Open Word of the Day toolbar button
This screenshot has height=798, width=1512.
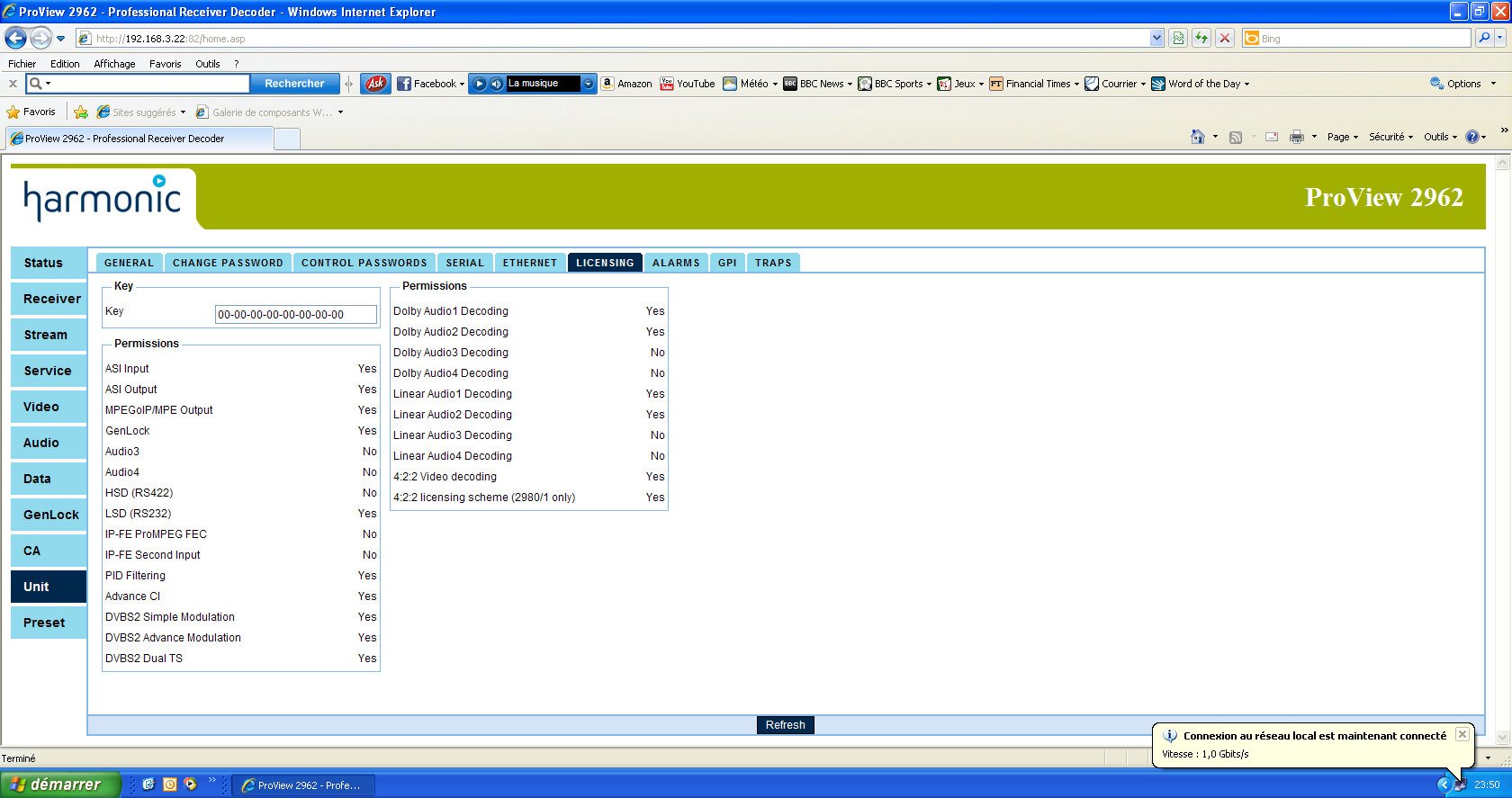pyautogui.click(x=1201, y=84)
